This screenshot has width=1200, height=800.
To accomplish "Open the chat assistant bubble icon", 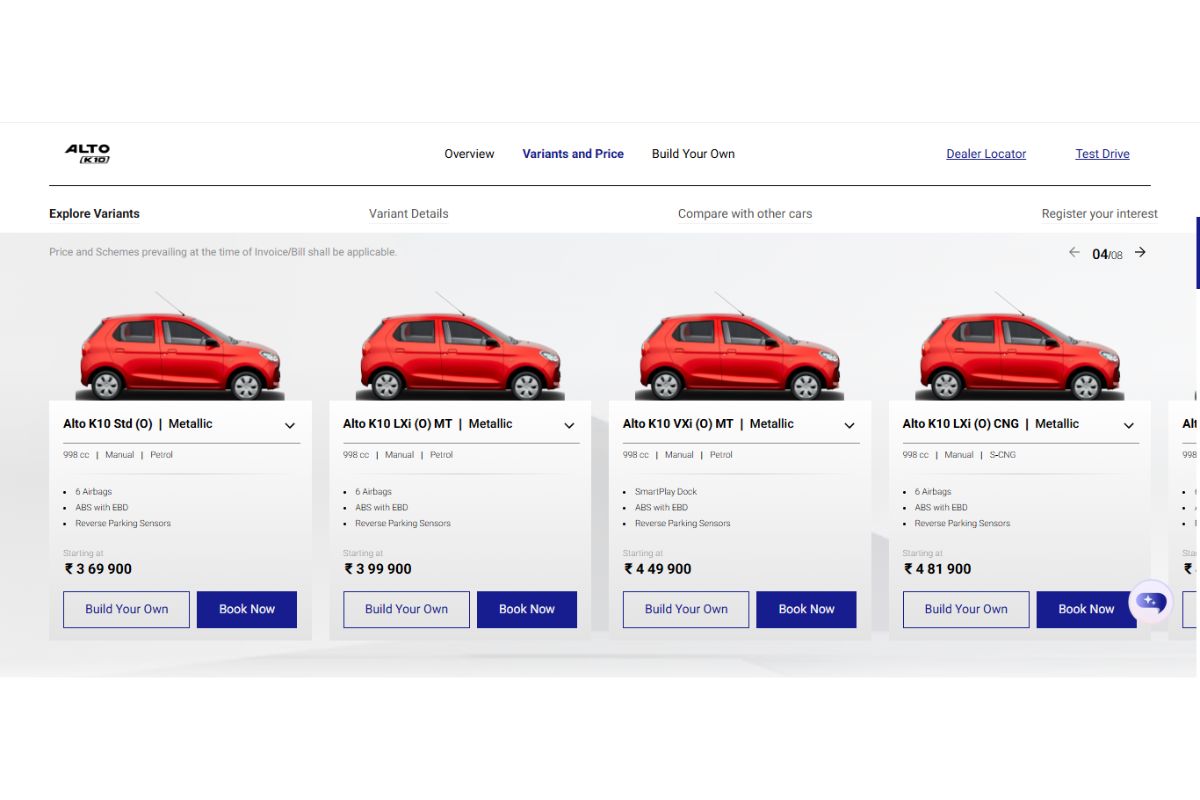I will tap(1150, 602).
